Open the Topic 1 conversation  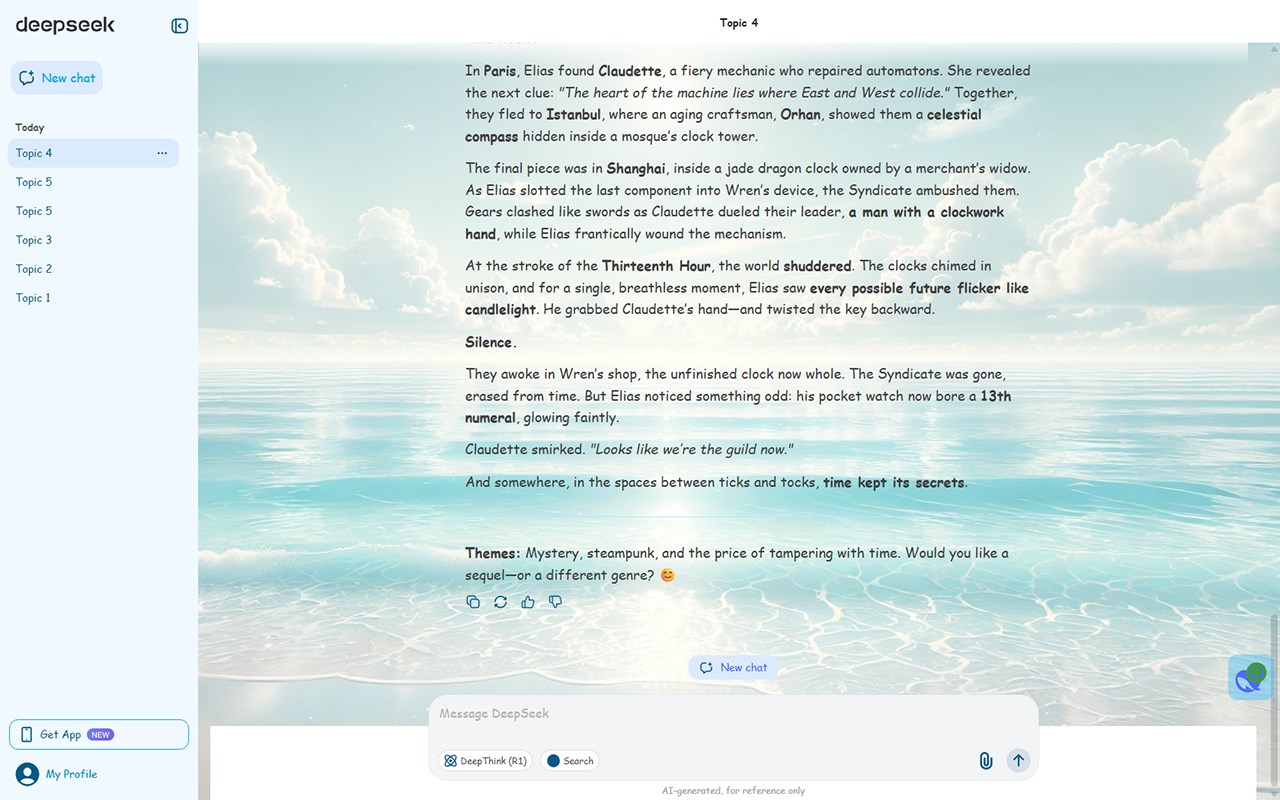coord(93,298)
